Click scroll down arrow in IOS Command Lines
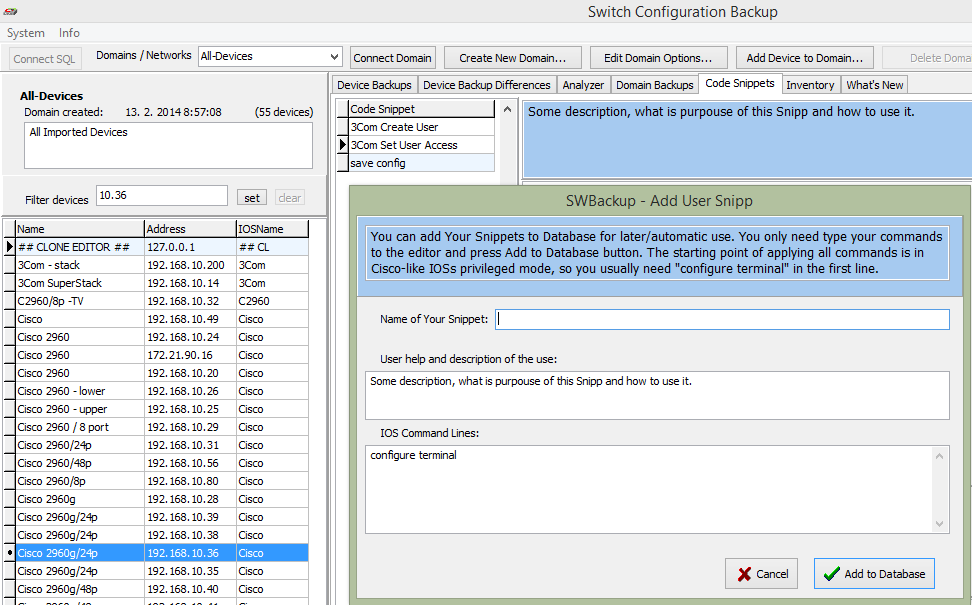The width and height of the screenshot is (972, 605). pos(940,524)
